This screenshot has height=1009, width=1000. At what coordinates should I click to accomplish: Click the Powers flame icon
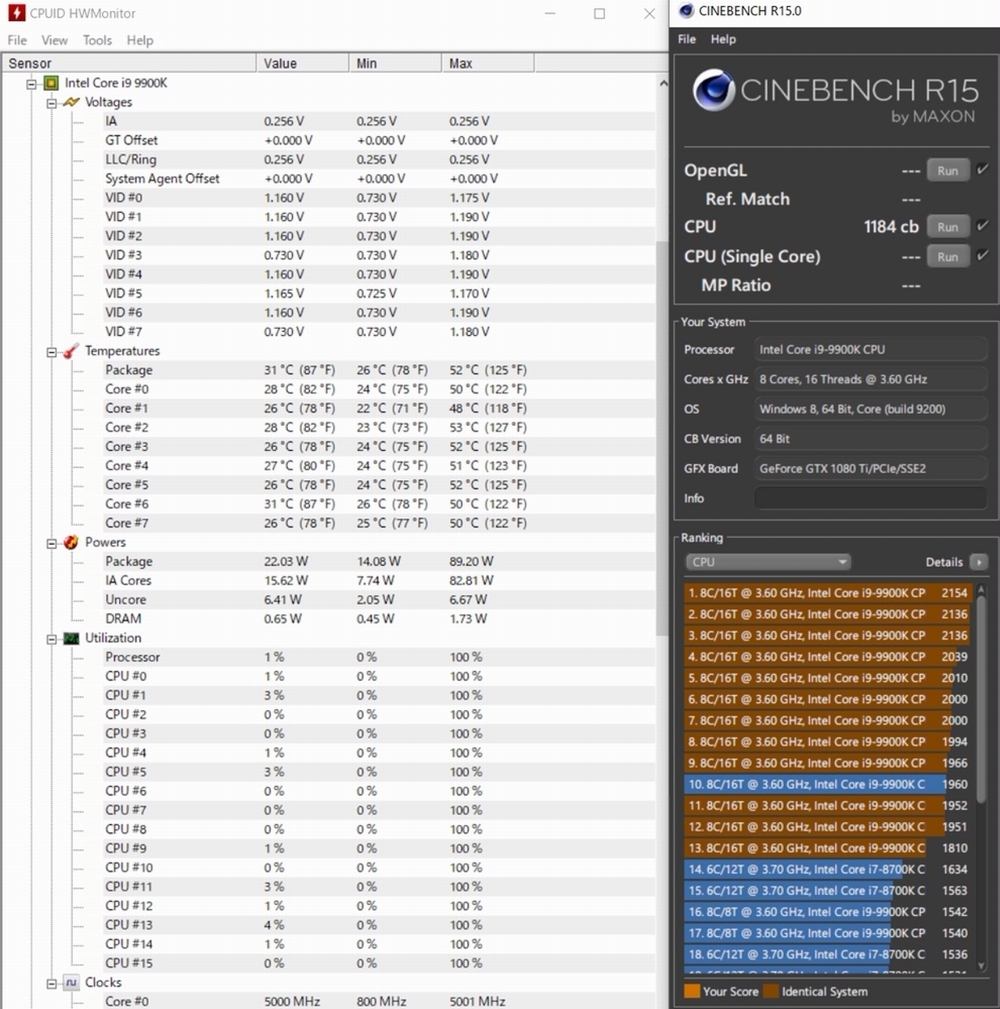coord(71,542)
